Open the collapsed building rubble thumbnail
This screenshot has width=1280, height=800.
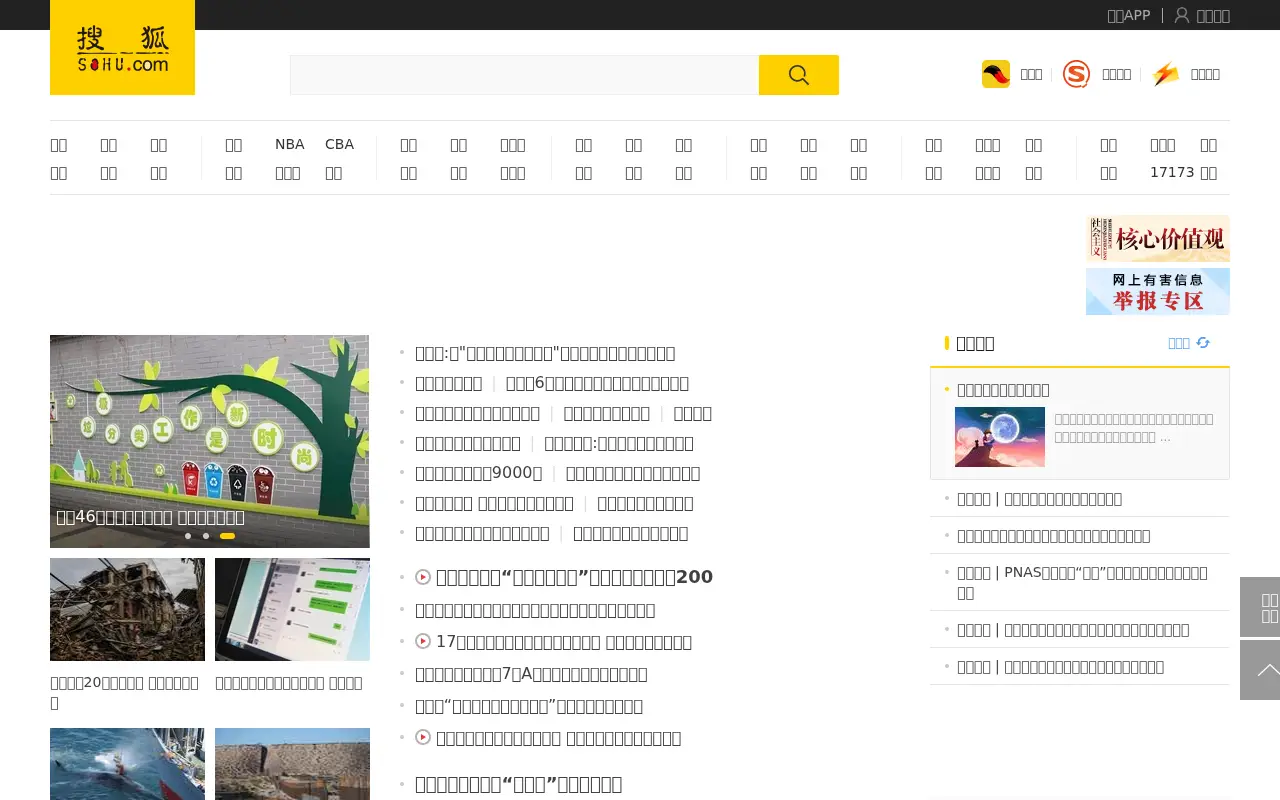click(127, 609)
